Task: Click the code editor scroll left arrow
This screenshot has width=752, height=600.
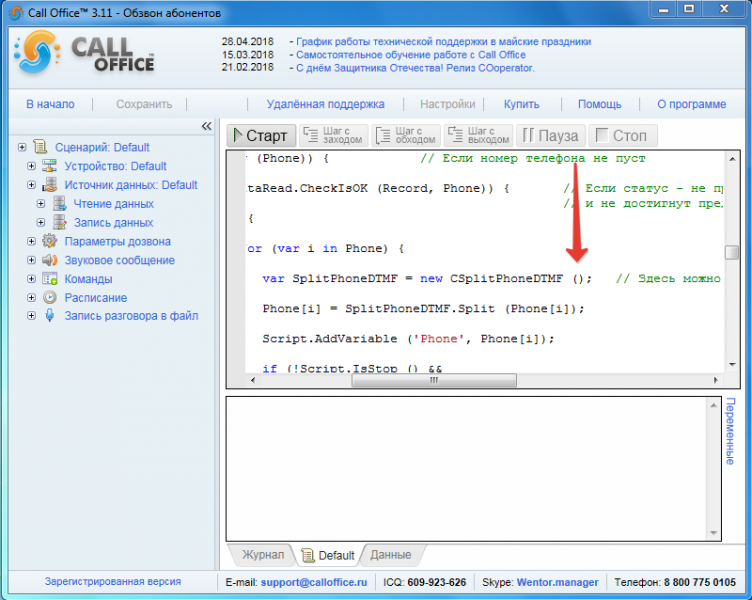Action: click(253, 380)
